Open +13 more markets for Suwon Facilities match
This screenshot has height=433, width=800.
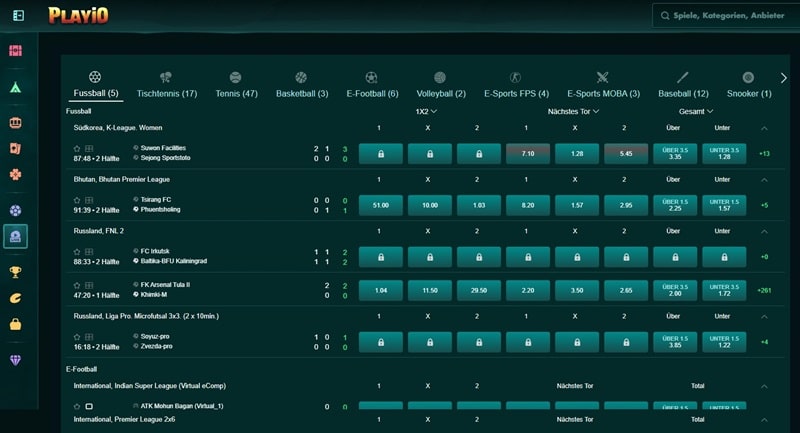764,154
